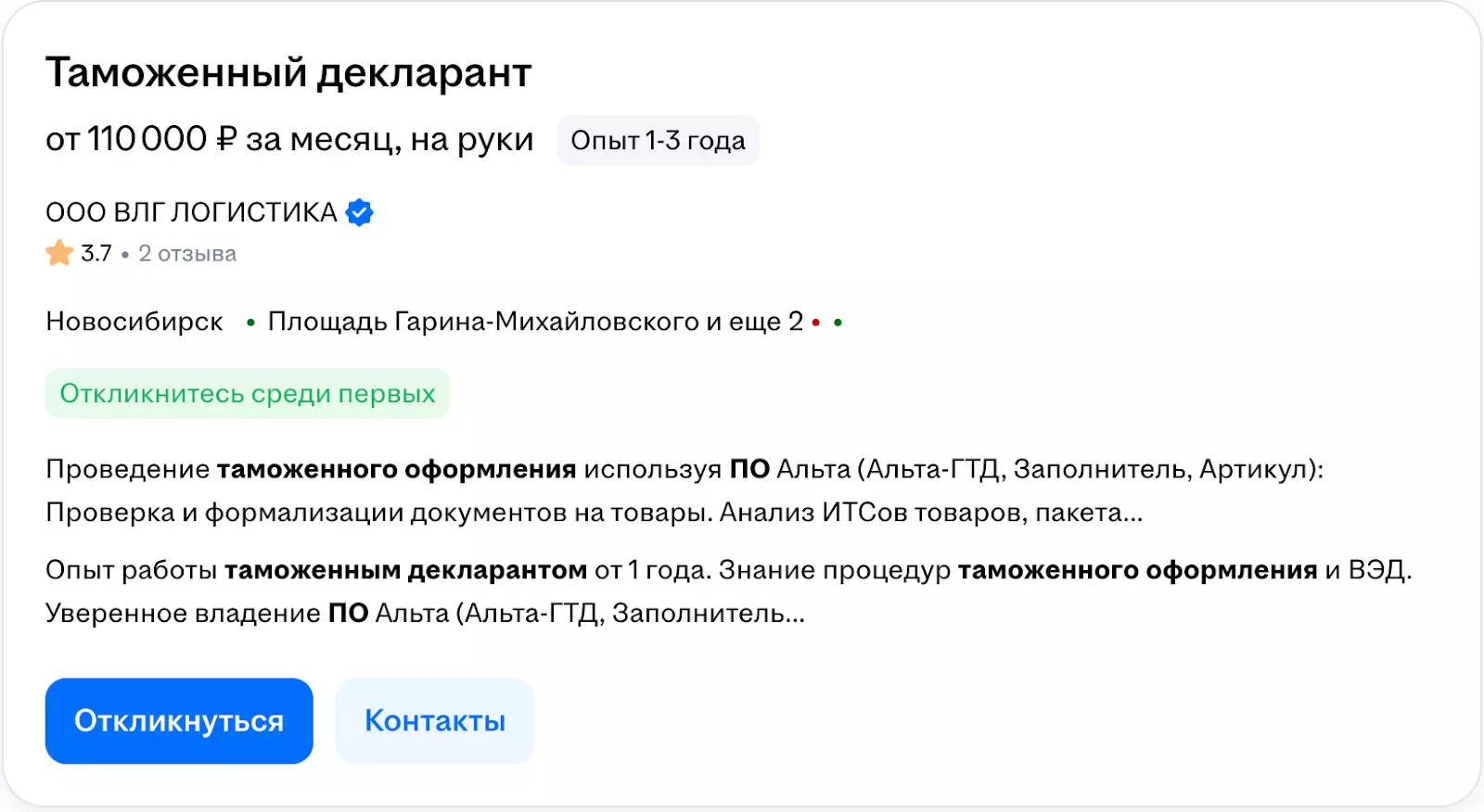This screenshot has height=812, width=1484.
Task: Open the 2 отзыва reviews link
Action: [187, 254]
